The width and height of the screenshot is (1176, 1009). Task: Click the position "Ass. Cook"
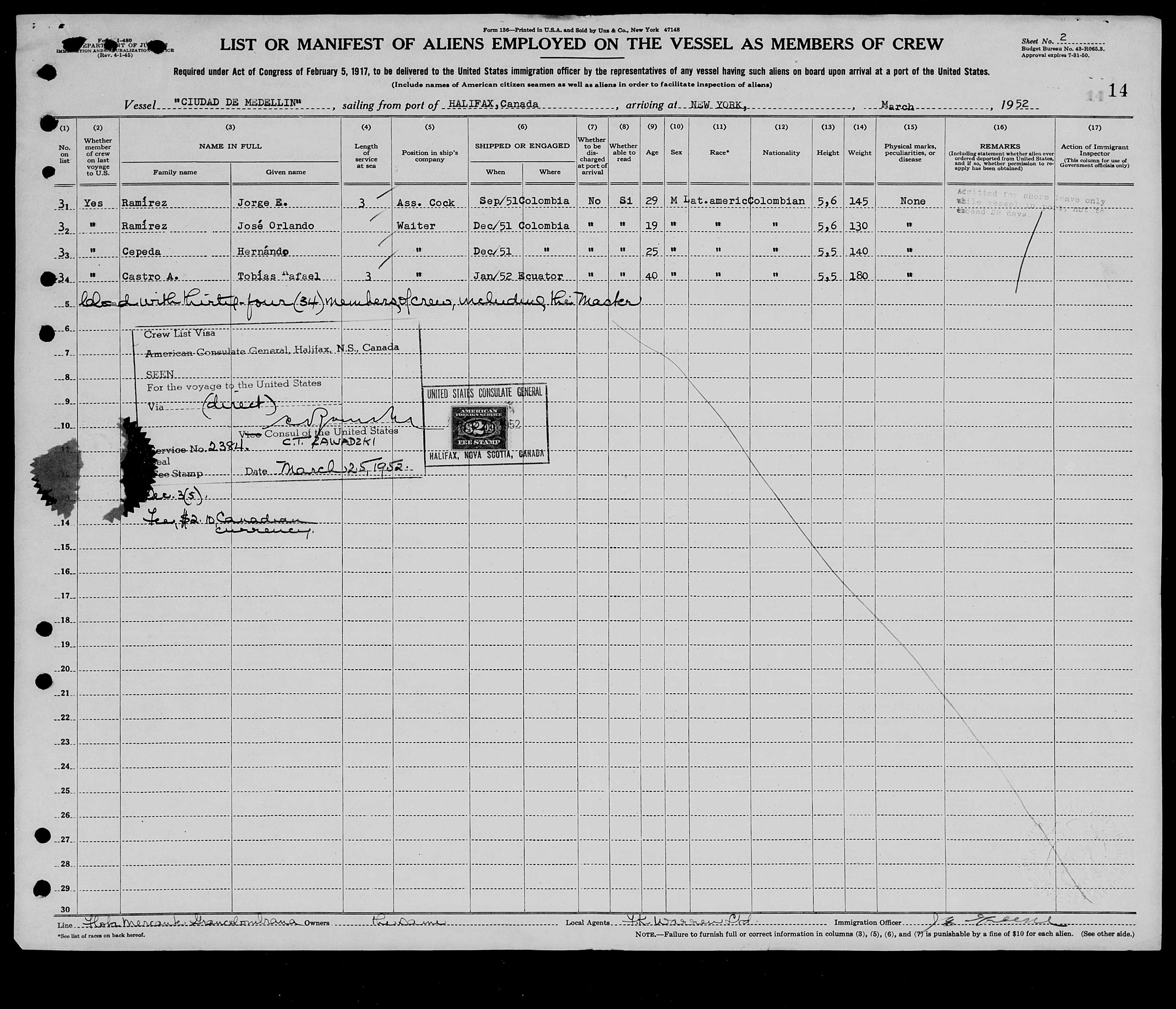tap(425, 203)
